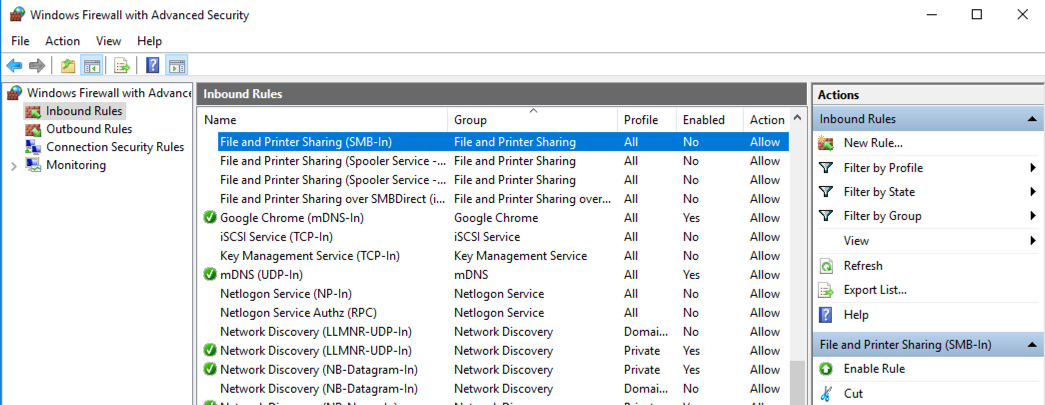This screenshot has height=405, width=1045.
Task: Click the Back arrow toolbar icon
Action: click(x=14, y=66)
